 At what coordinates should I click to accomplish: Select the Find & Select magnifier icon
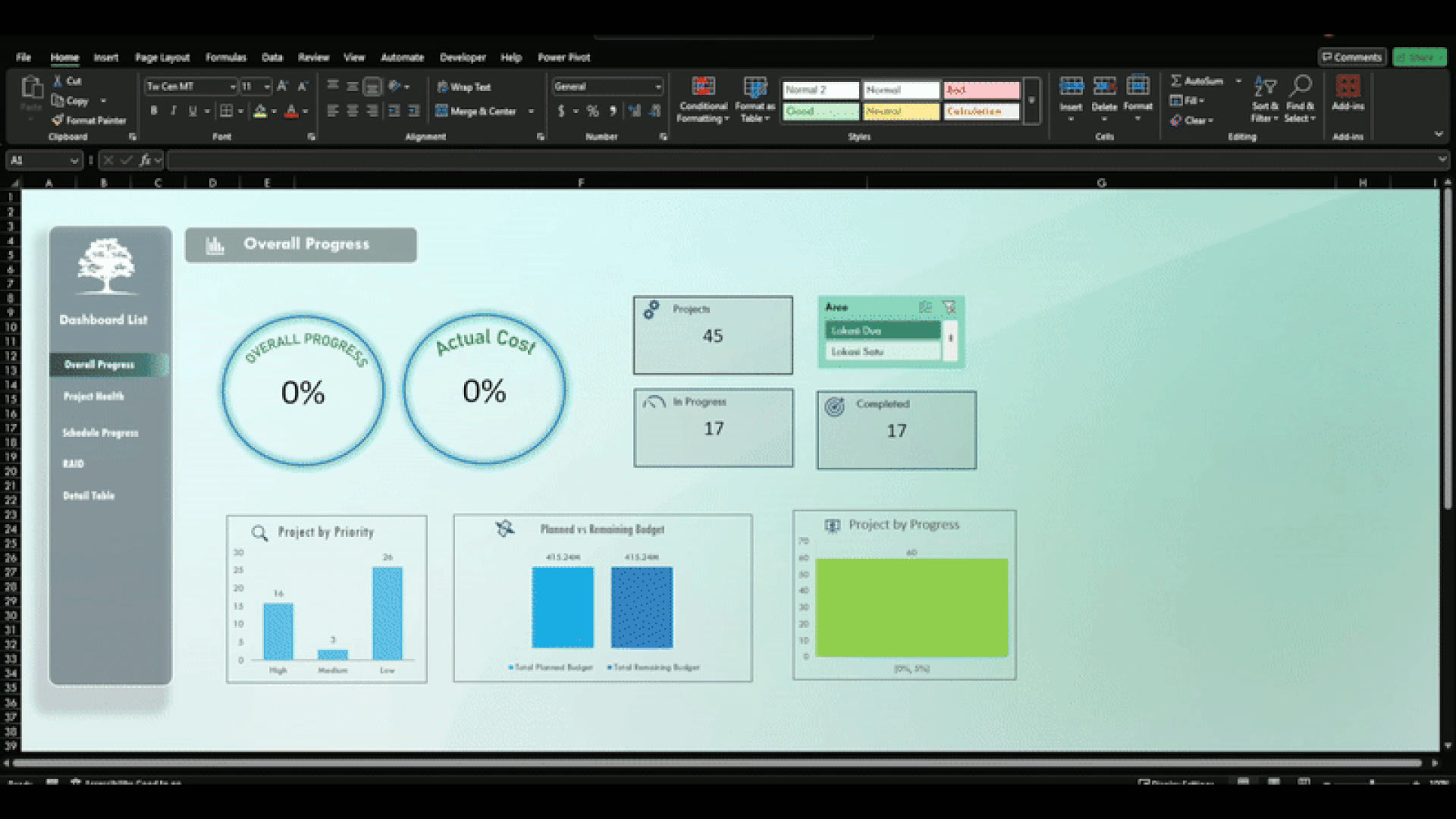1301,86
